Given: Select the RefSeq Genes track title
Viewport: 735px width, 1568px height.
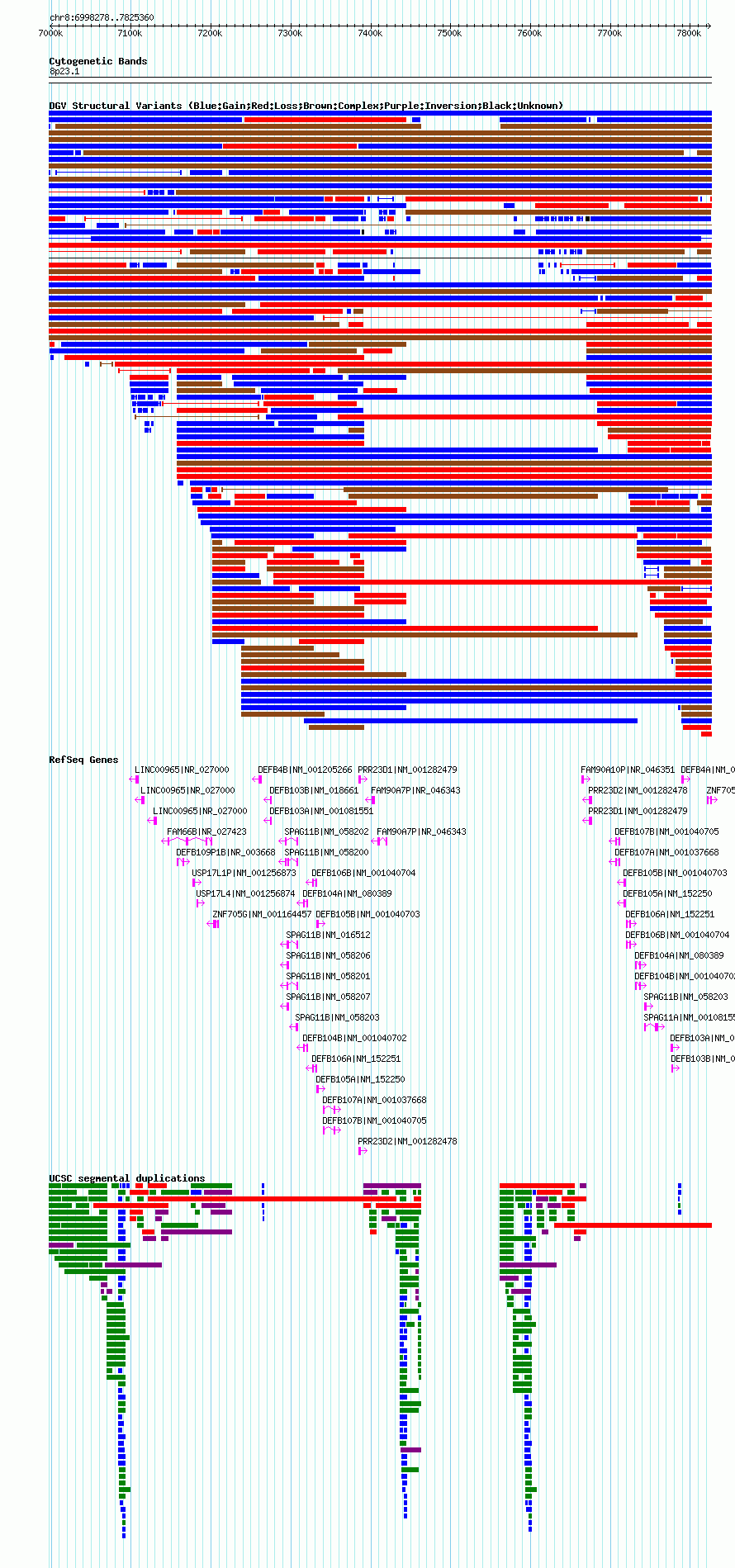Looking at the screenshot, I should coord(83,760).
